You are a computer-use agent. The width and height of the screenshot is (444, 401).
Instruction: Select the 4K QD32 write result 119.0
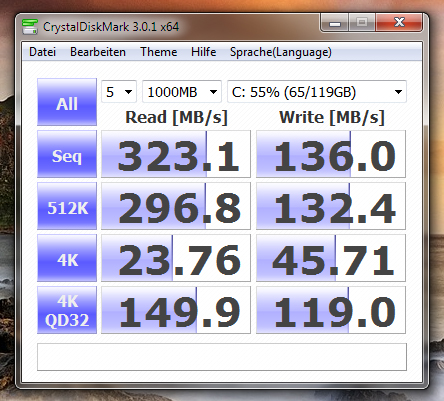click(331, 310)
